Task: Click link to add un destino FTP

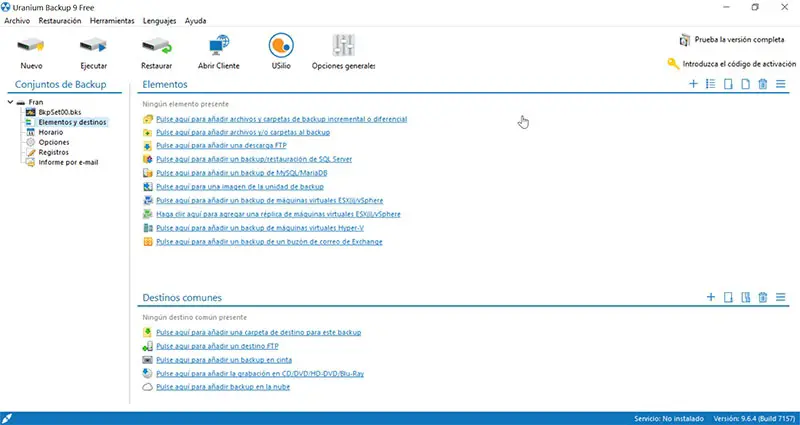Action: (x=217, y=346)
